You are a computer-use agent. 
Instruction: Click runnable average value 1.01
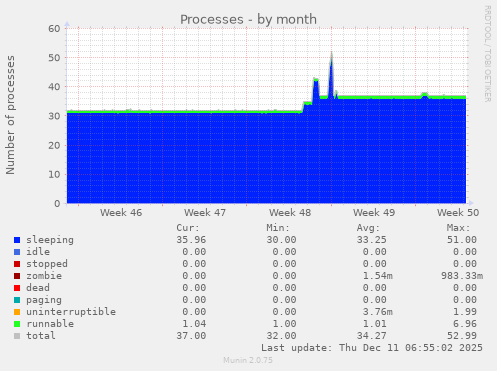pos(374,324)
